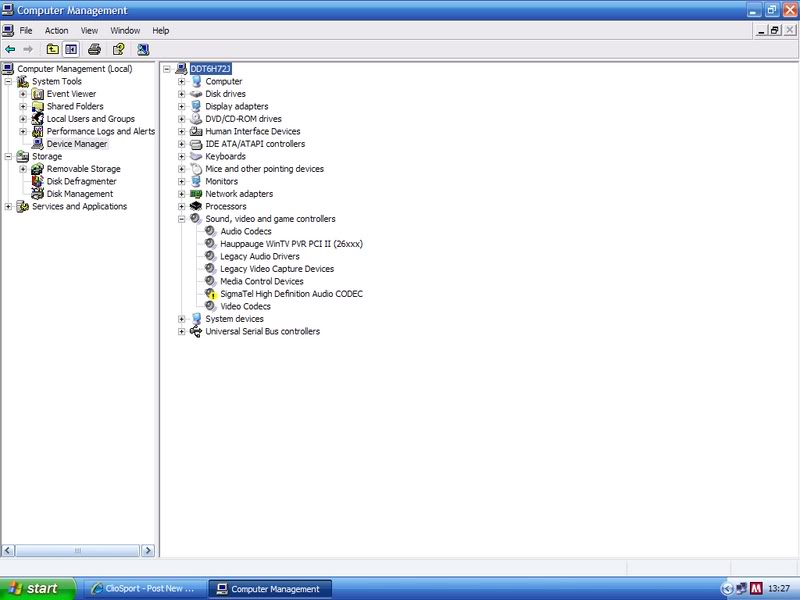Select the SigmaTel High Definition Audio CODEC device
800x600 pixels.
291,294
